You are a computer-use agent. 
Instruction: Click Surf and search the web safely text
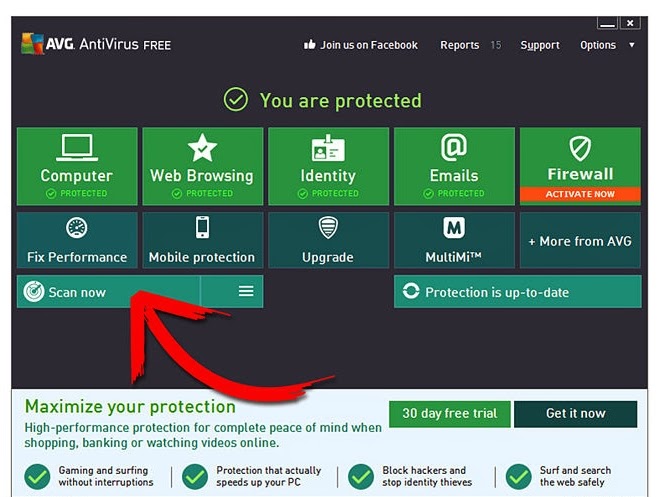tap(575, 476)
